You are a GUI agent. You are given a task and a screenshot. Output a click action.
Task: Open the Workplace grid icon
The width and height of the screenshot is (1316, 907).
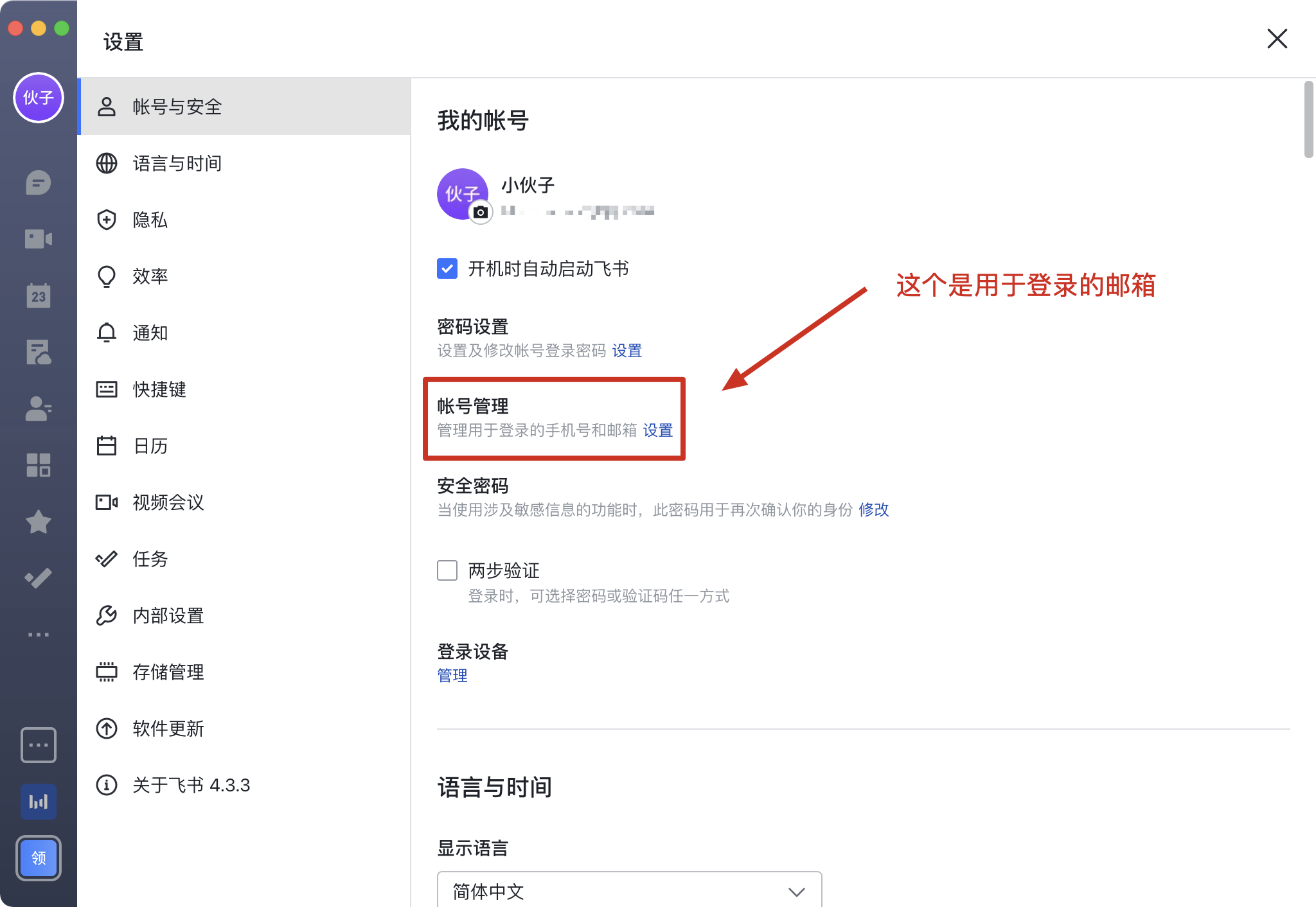click(x=39, y=465)
